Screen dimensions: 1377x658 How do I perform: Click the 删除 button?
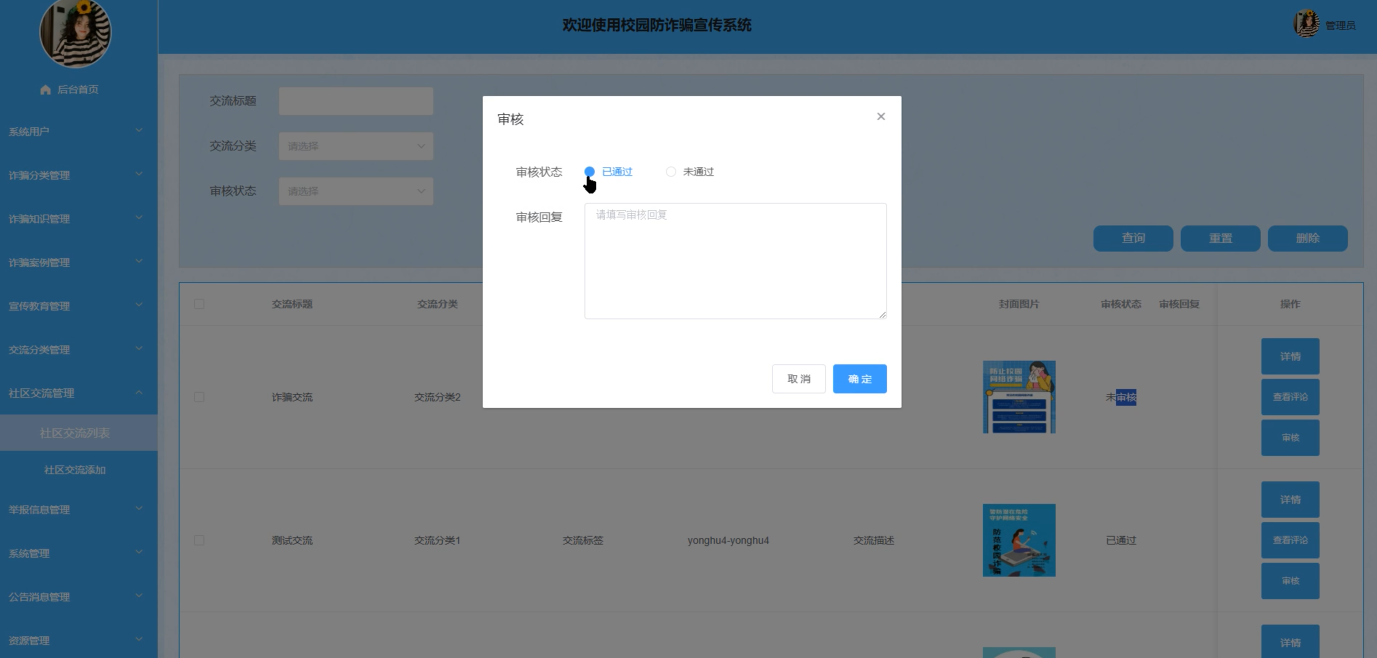(1307, 238)
